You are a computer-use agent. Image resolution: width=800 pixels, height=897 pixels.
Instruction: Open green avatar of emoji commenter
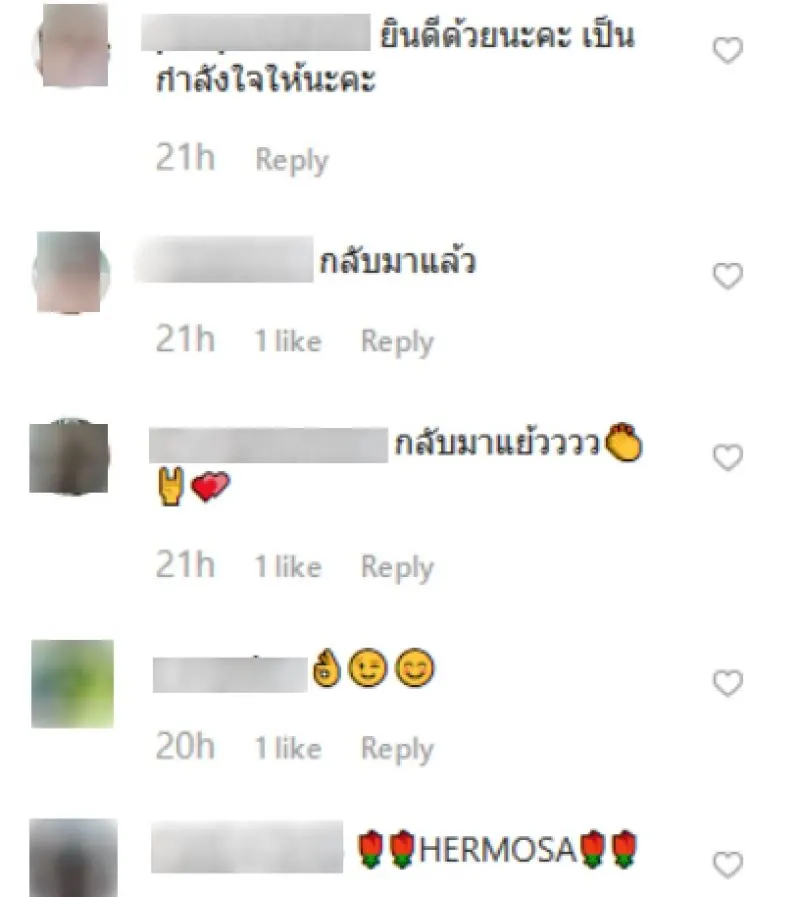coord(72,684)
